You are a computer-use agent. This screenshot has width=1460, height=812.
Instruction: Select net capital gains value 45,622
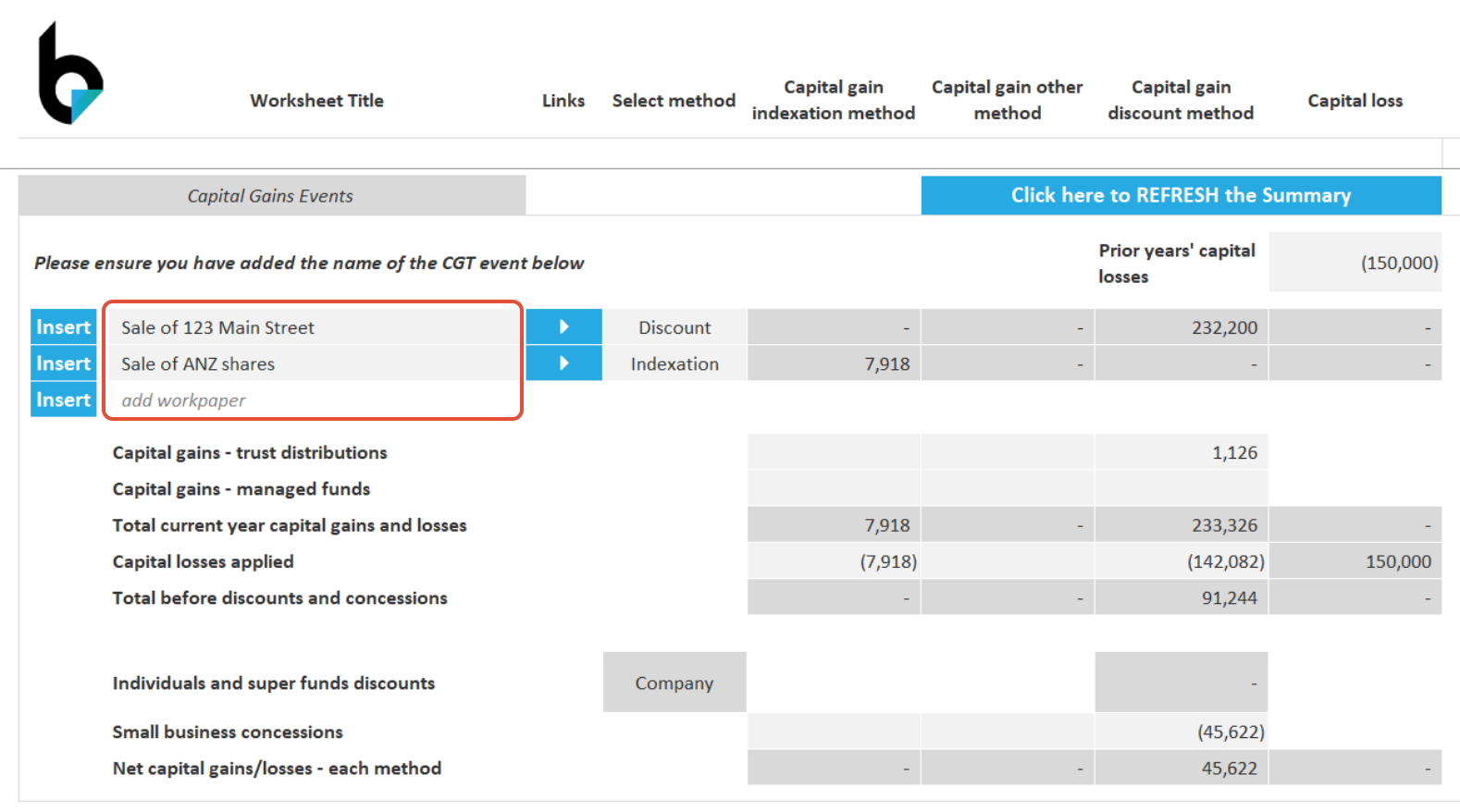click(1182, 768)
